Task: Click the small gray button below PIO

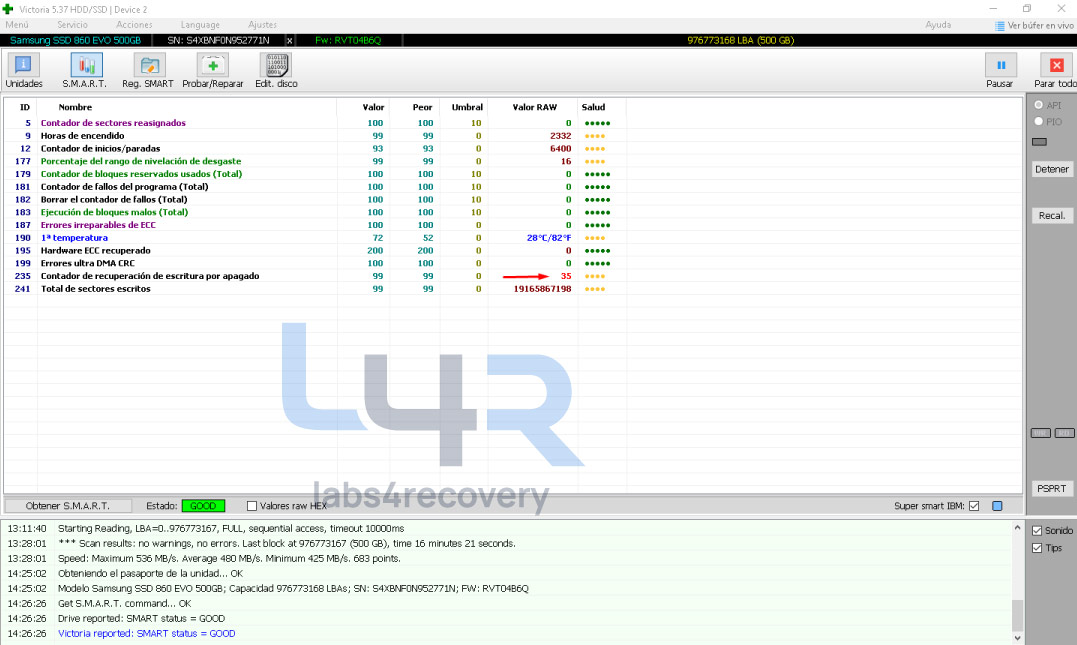Action: pos(1040,142)
